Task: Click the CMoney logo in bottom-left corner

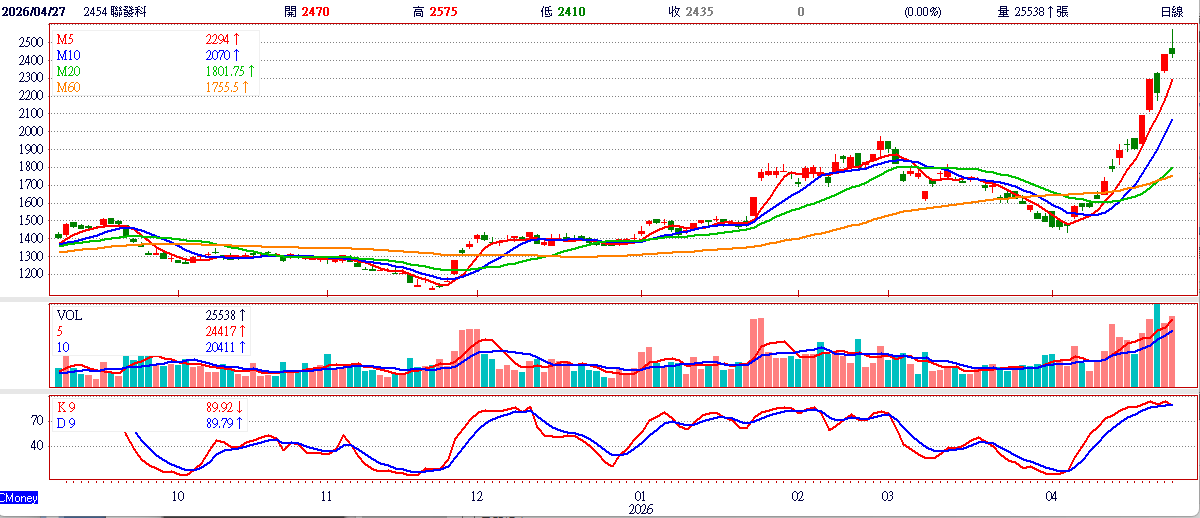Action: pyautogui.click(x=19, y=496)
